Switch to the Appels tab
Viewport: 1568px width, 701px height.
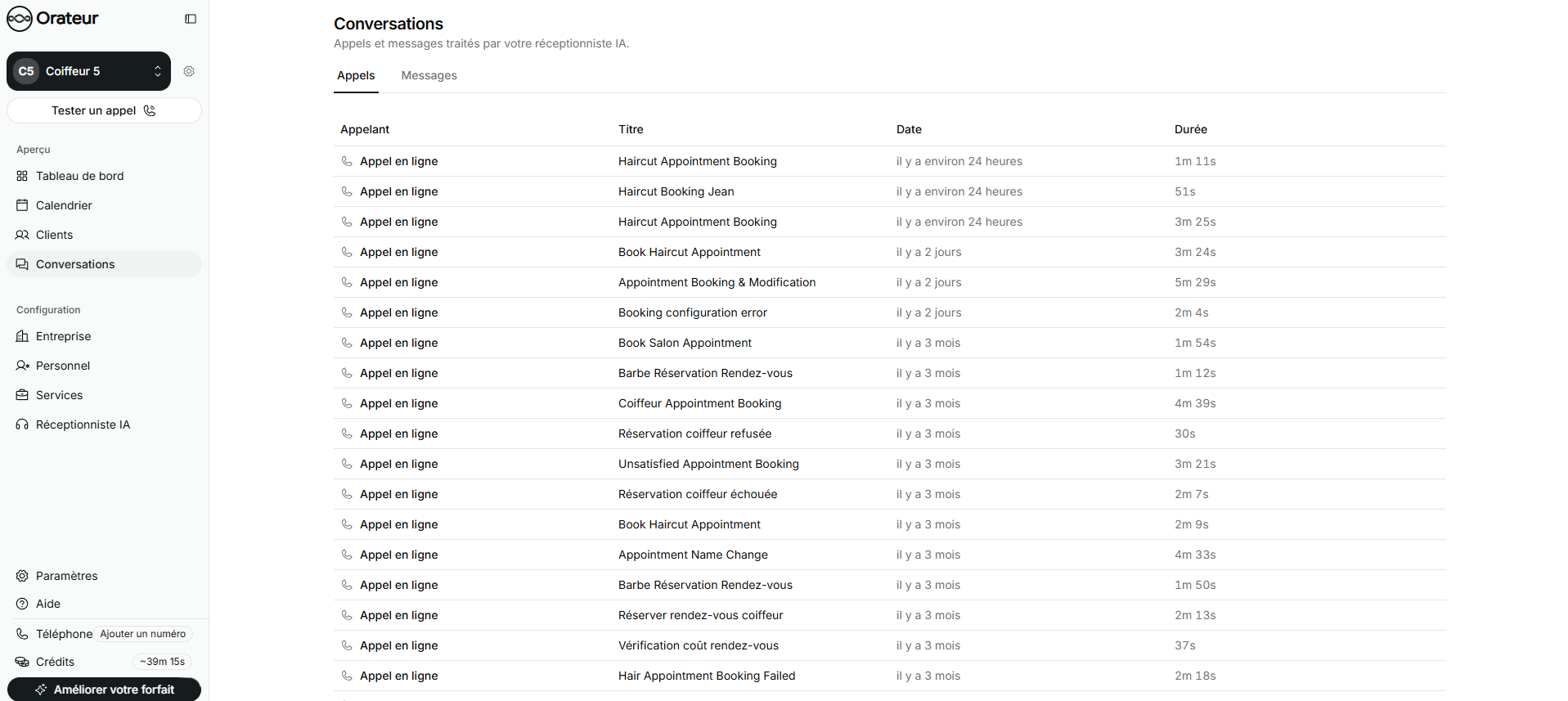coord(356,75)
